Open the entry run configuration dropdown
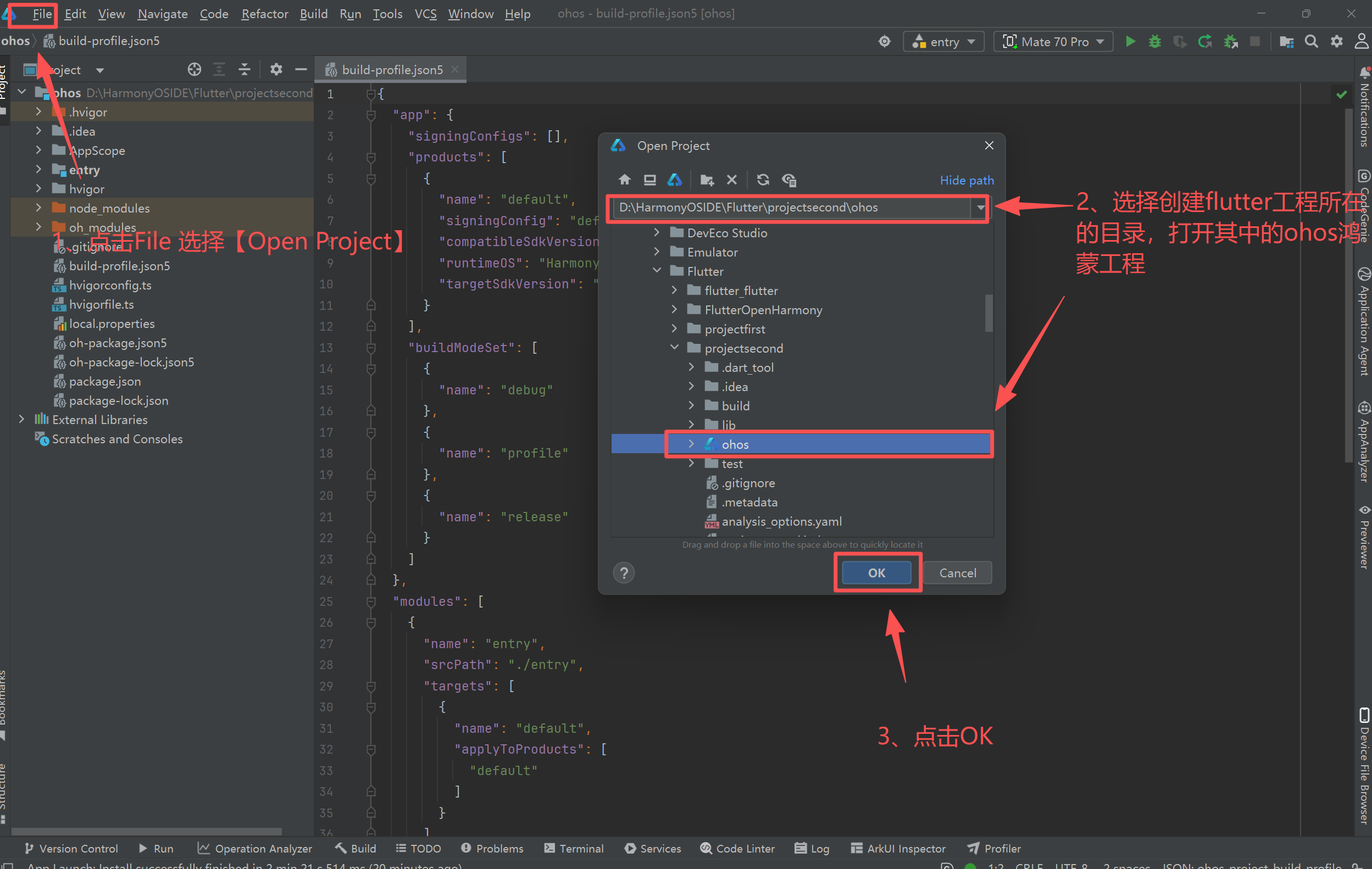The width and height of the screenshot is (1372, 869). (943, 42)
